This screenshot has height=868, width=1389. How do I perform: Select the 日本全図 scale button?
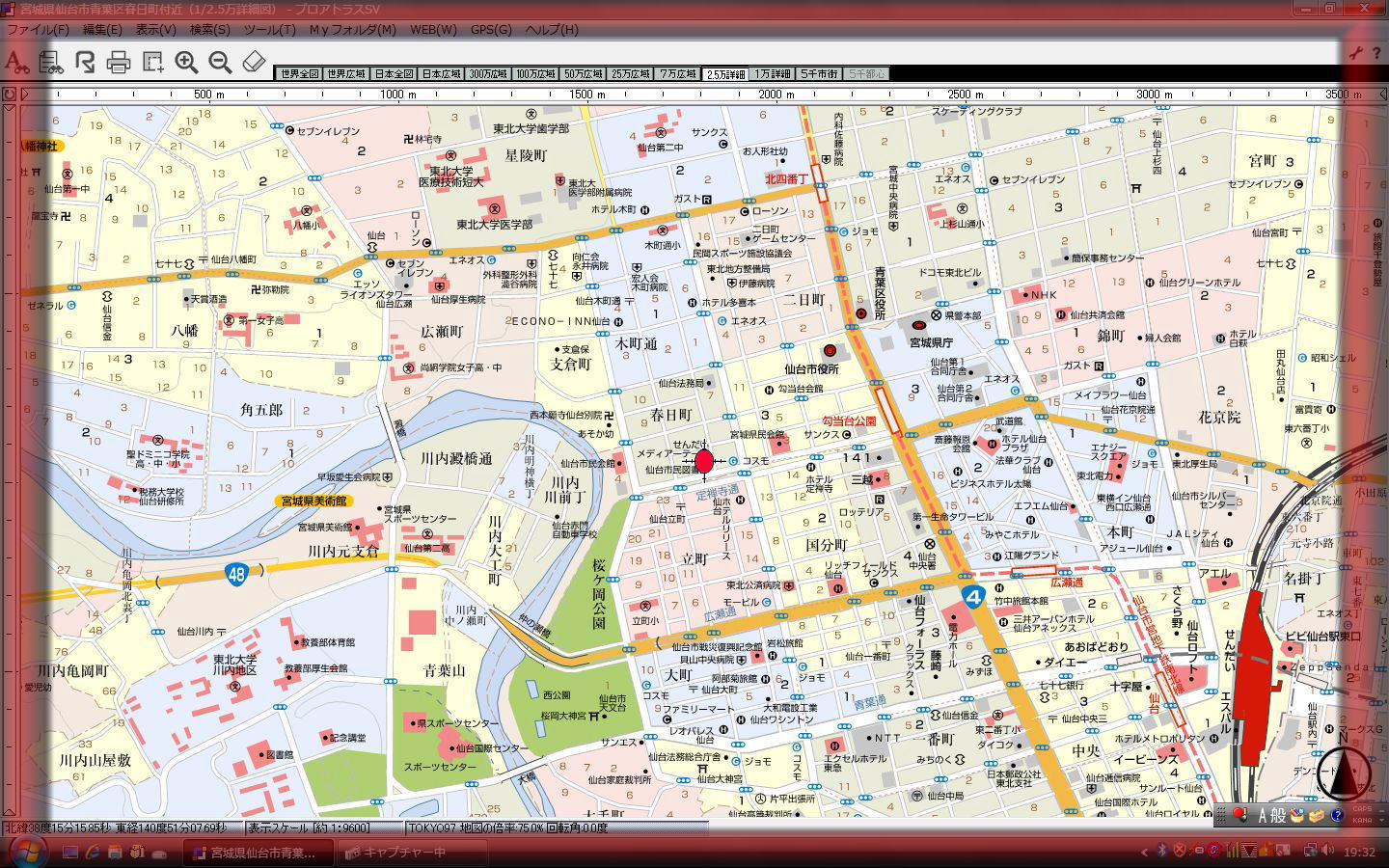coord(394,74)
